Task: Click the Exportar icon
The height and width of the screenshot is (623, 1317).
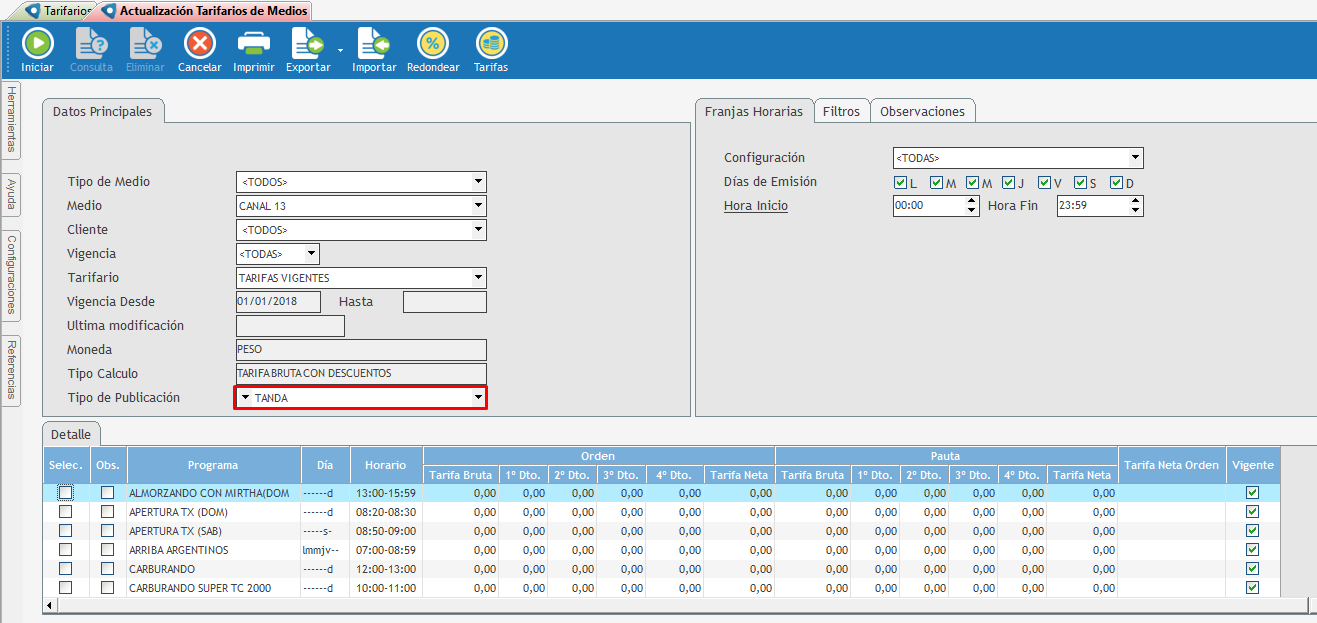Action: click(307, 44)
